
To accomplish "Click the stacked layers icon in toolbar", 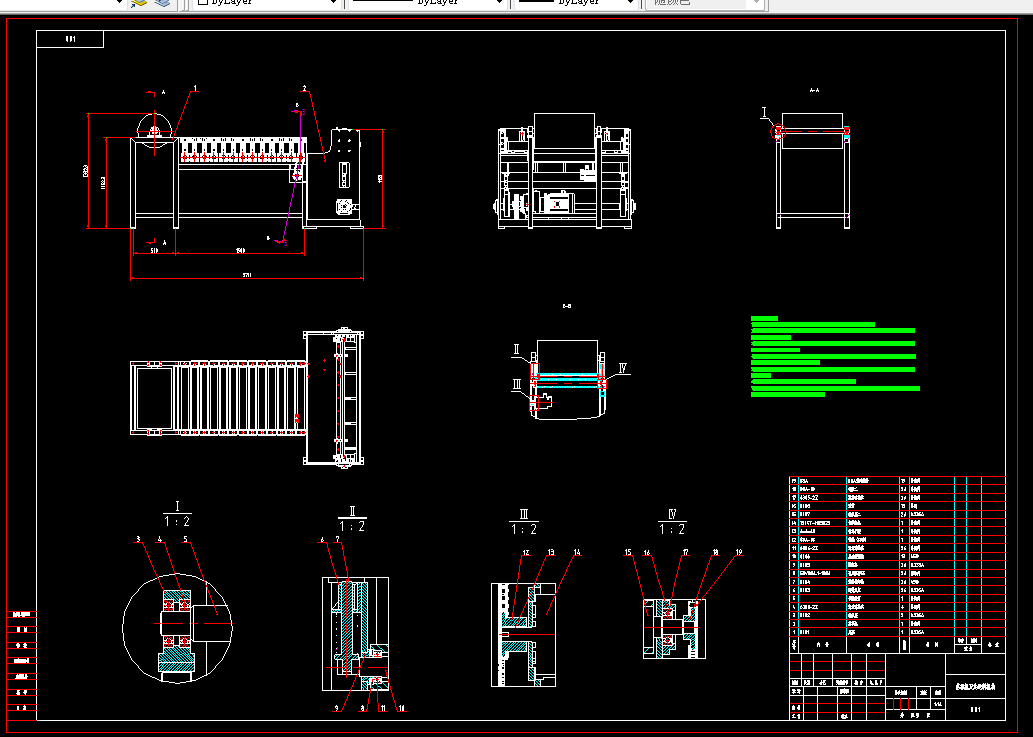I will 162,3.
